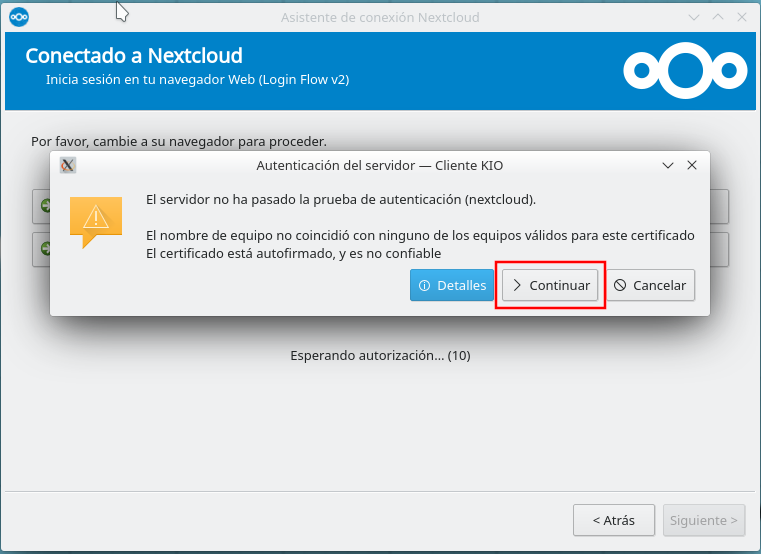Image resolution: width=761 pixels, height=554 pixels.
Task: Go back with the Atrás button
Action: coord(613,520)
